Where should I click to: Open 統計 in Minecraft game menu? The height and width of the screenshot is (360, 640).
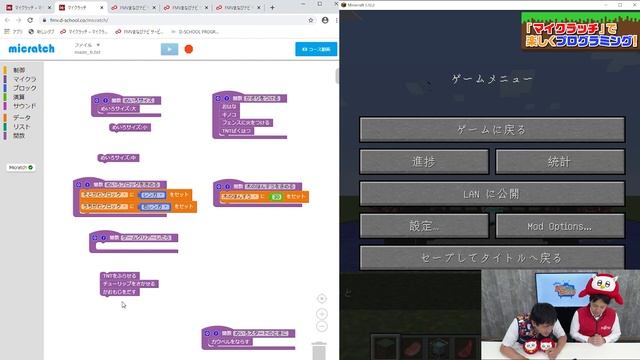click(x=560, y=162)
